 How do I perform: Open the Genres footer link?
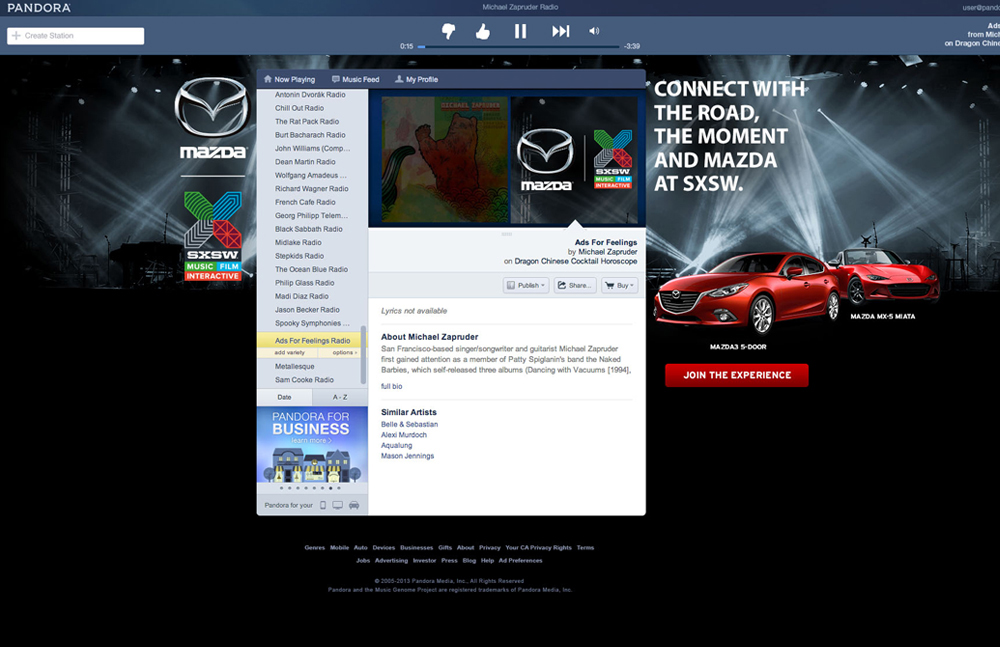click(314, 547)
